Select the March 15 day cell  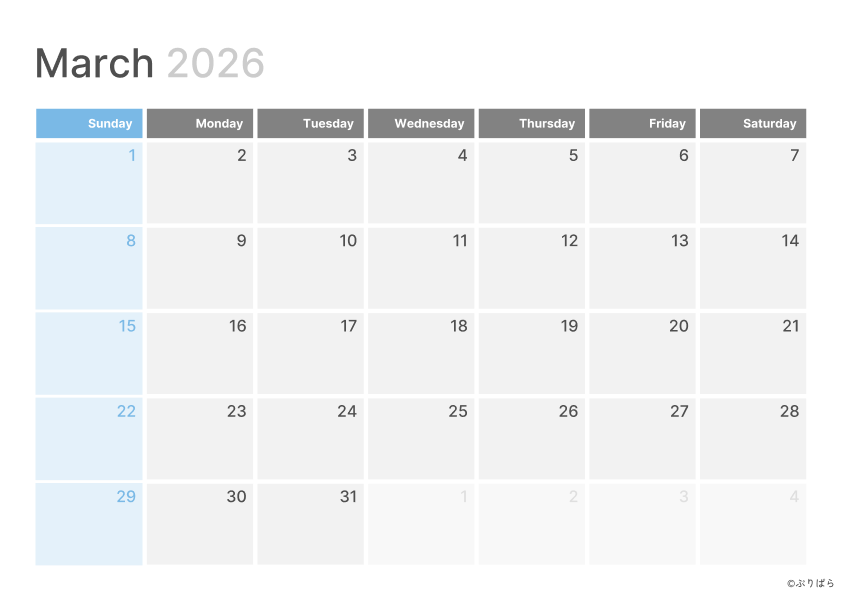pyautogui.click(x=89, y=353)
